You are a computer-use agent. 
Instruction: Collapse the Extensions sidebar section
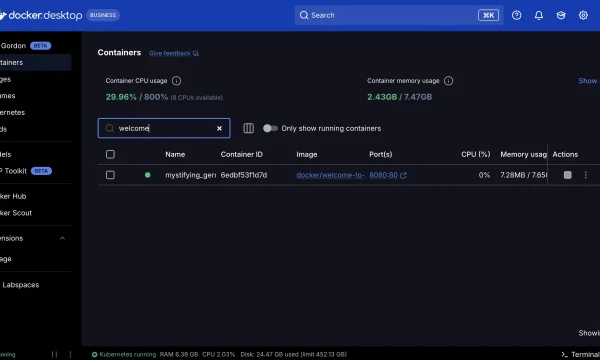62,238
